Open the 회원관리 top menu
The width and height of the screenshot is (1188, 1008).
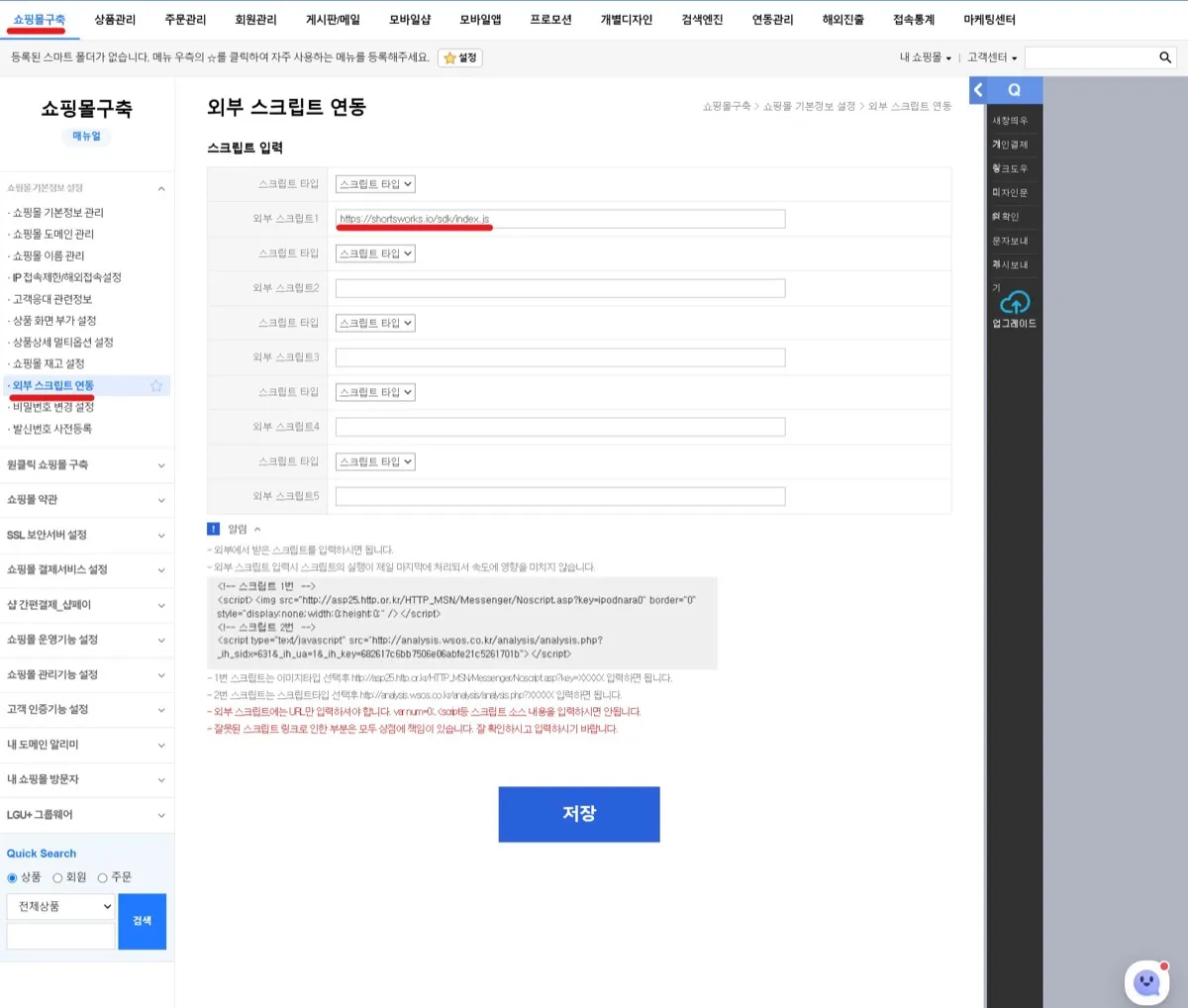[255, 20]
